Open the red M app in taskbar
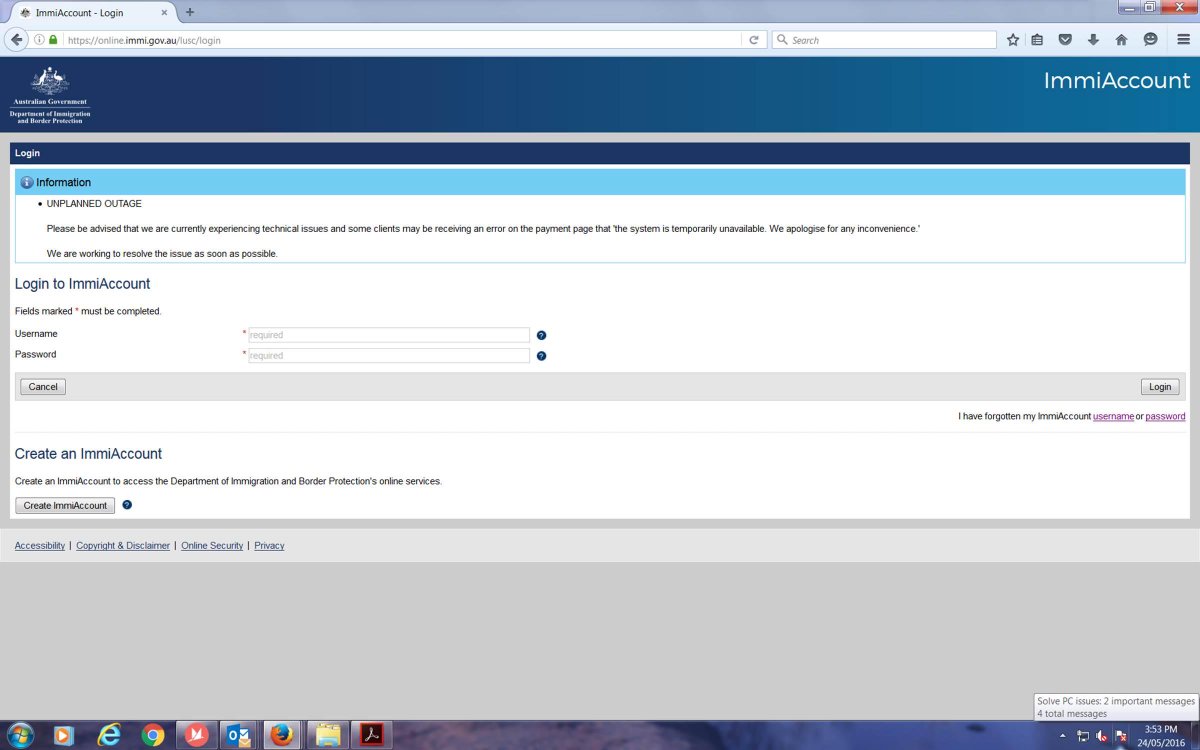The height and width of the screenshot is (750, 1200). point(196,735)
